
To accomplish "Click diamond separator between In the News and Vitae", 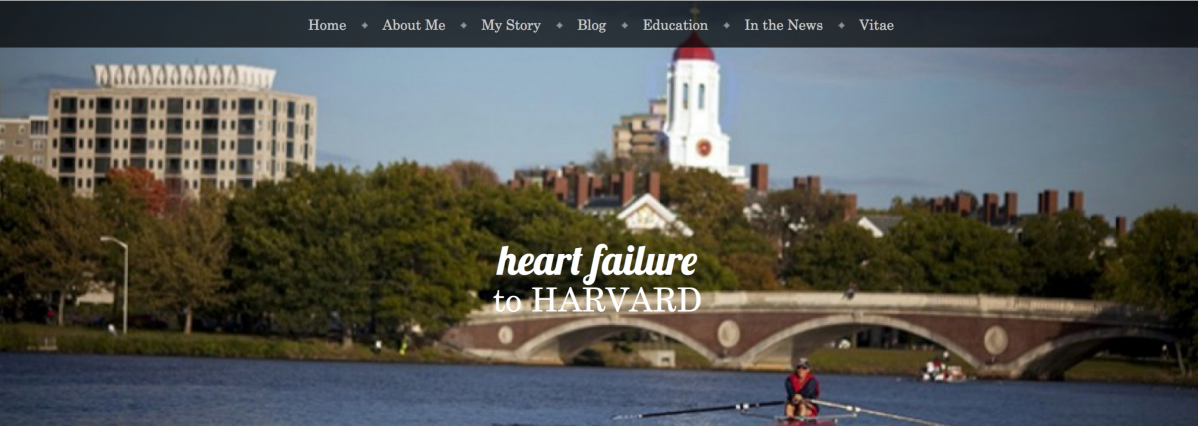I will point(841,25).
